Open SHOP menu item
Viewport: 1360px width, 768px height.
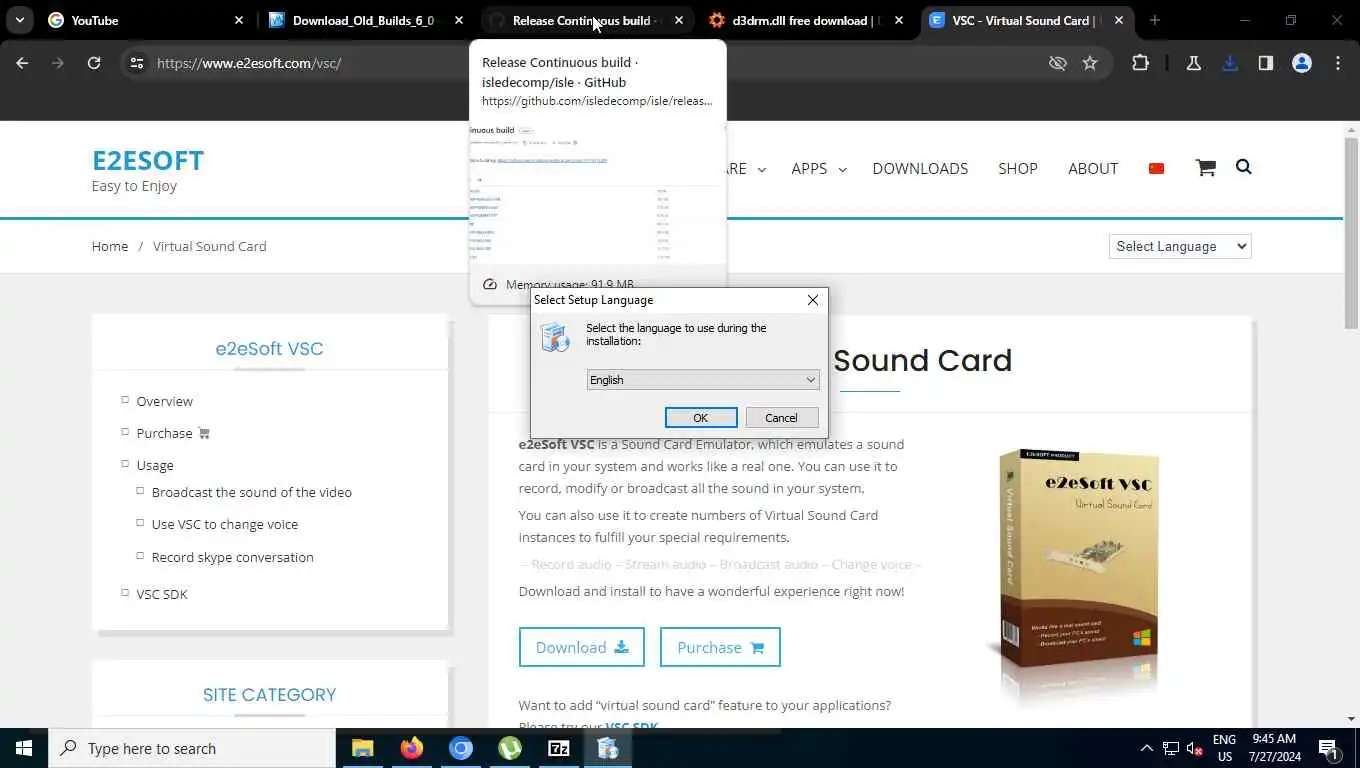(1018, 168)
